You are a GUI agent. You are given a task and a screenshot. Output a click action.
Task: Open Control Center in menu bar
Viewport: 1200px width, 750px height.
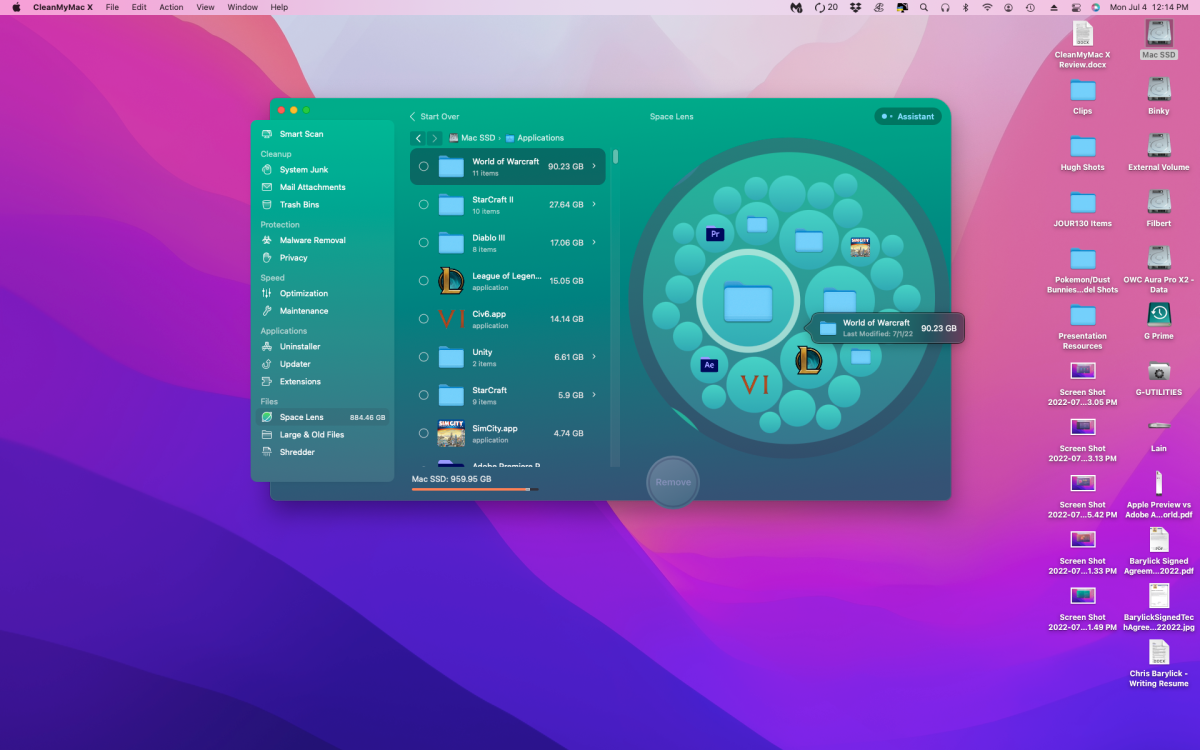(x=1074, y=7)
